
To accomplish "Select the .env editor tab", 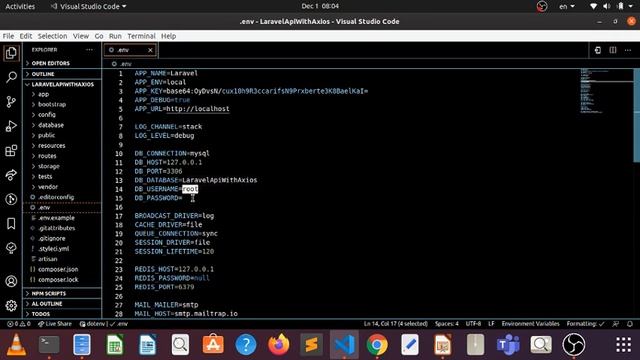I will 130,50.
